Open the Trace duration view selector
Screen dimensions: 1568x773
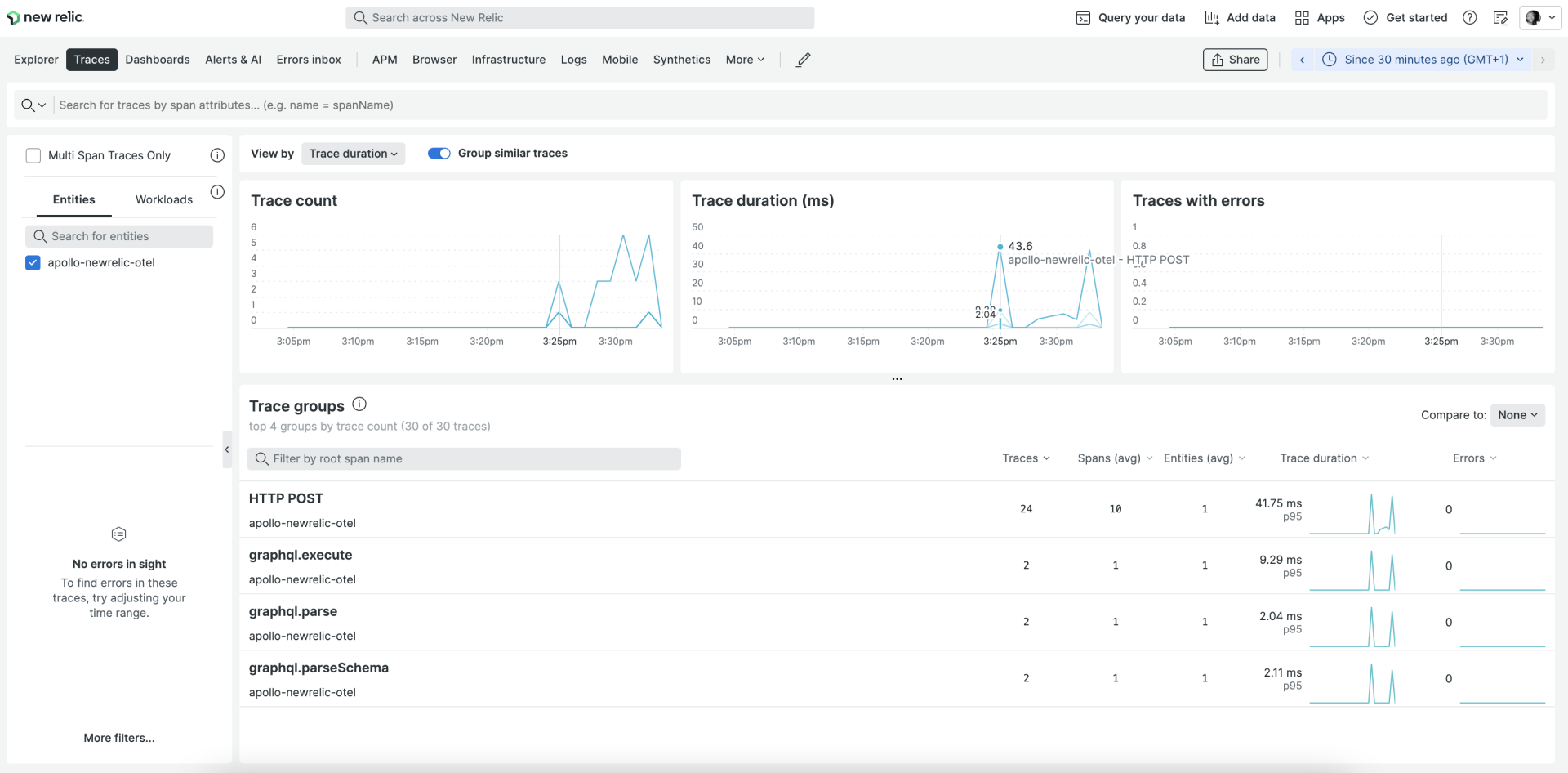(x=353, y=154)
